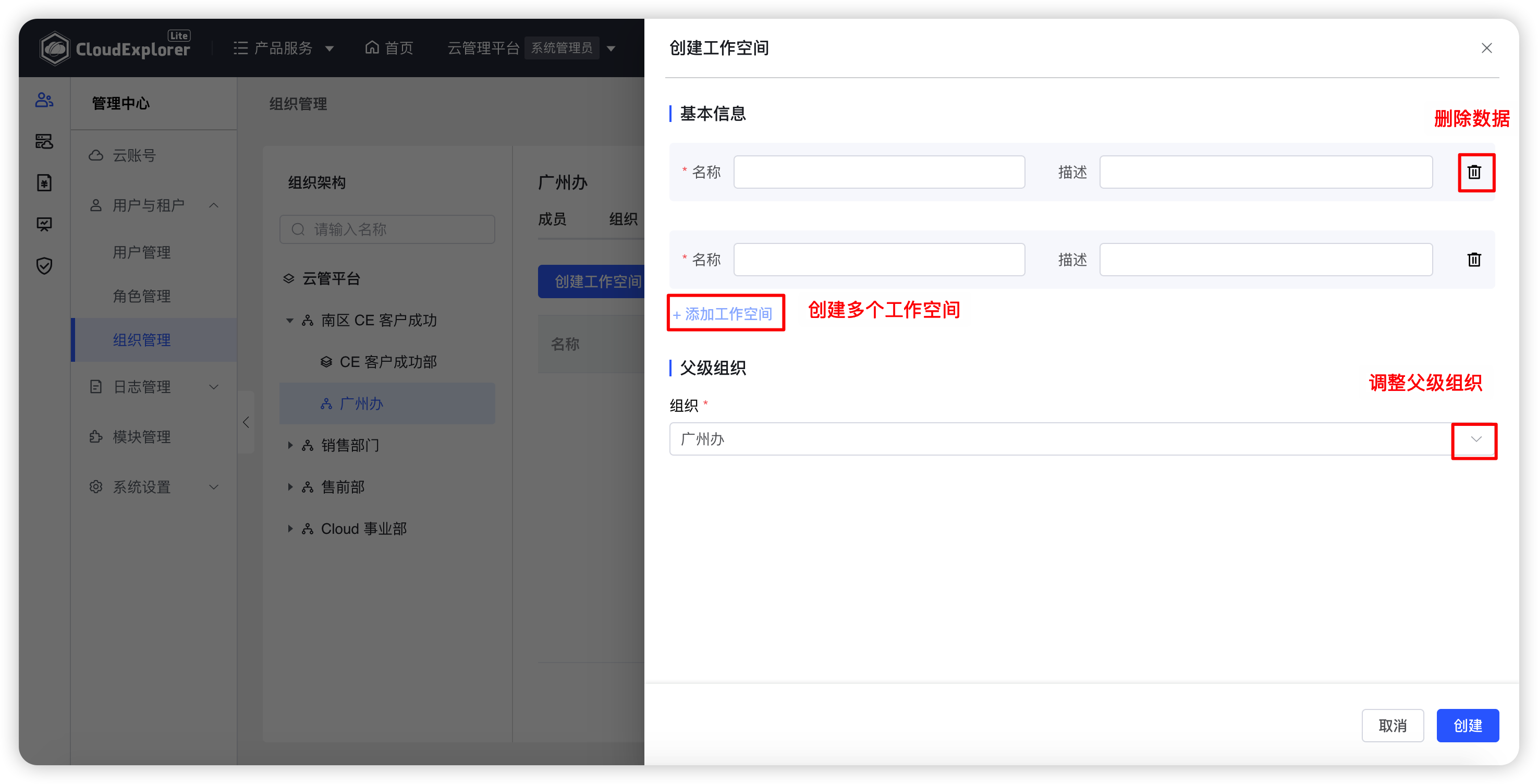Select the monitoring screen icon in left rail
The height and width of the screenshot is (784, 1538).
(44, 225)
